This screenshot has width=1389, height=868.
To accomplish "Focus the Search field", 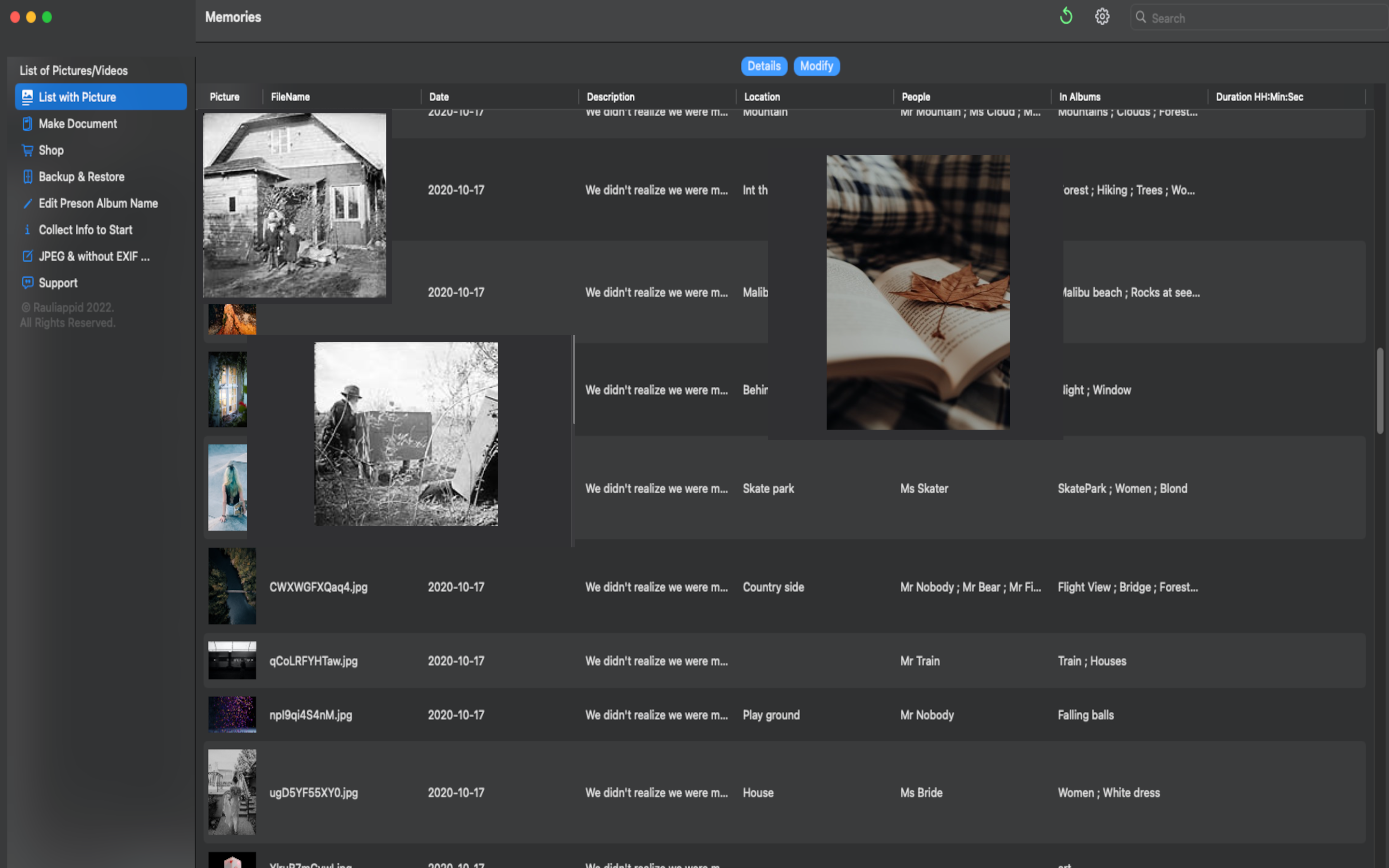I will tap(1260, 17).
